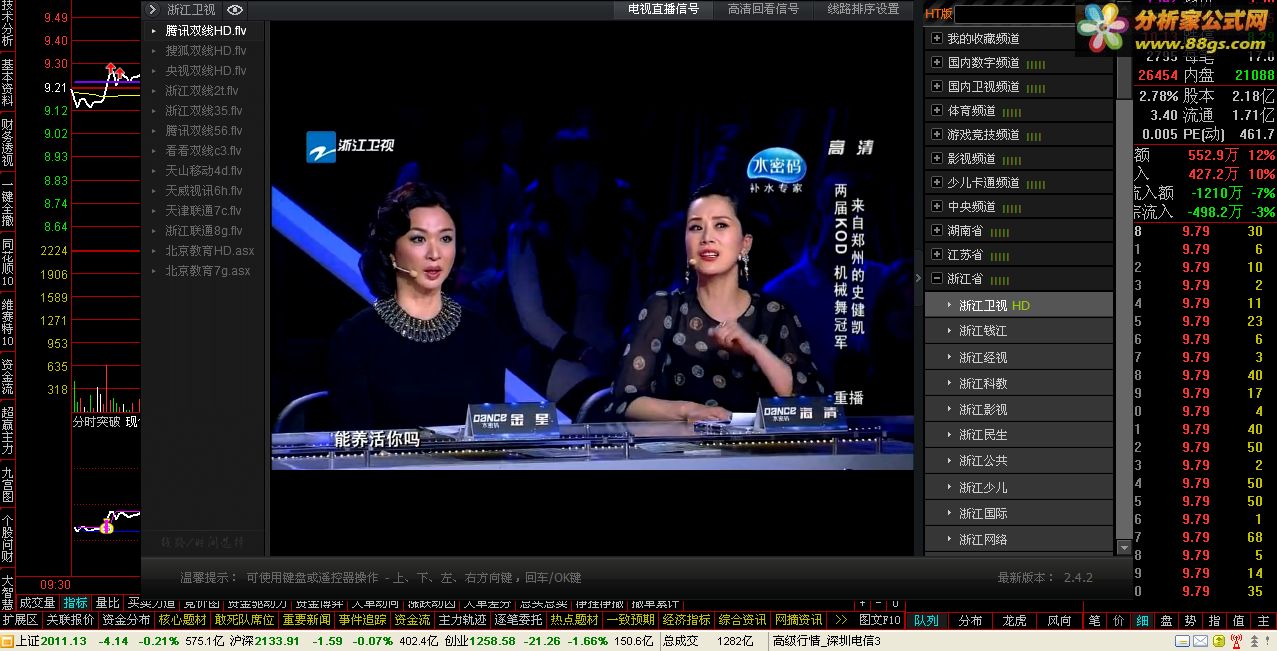1277x651 pixels.
Task: Expand the 国内数字频道 group
Action: (x=937, y=62)
